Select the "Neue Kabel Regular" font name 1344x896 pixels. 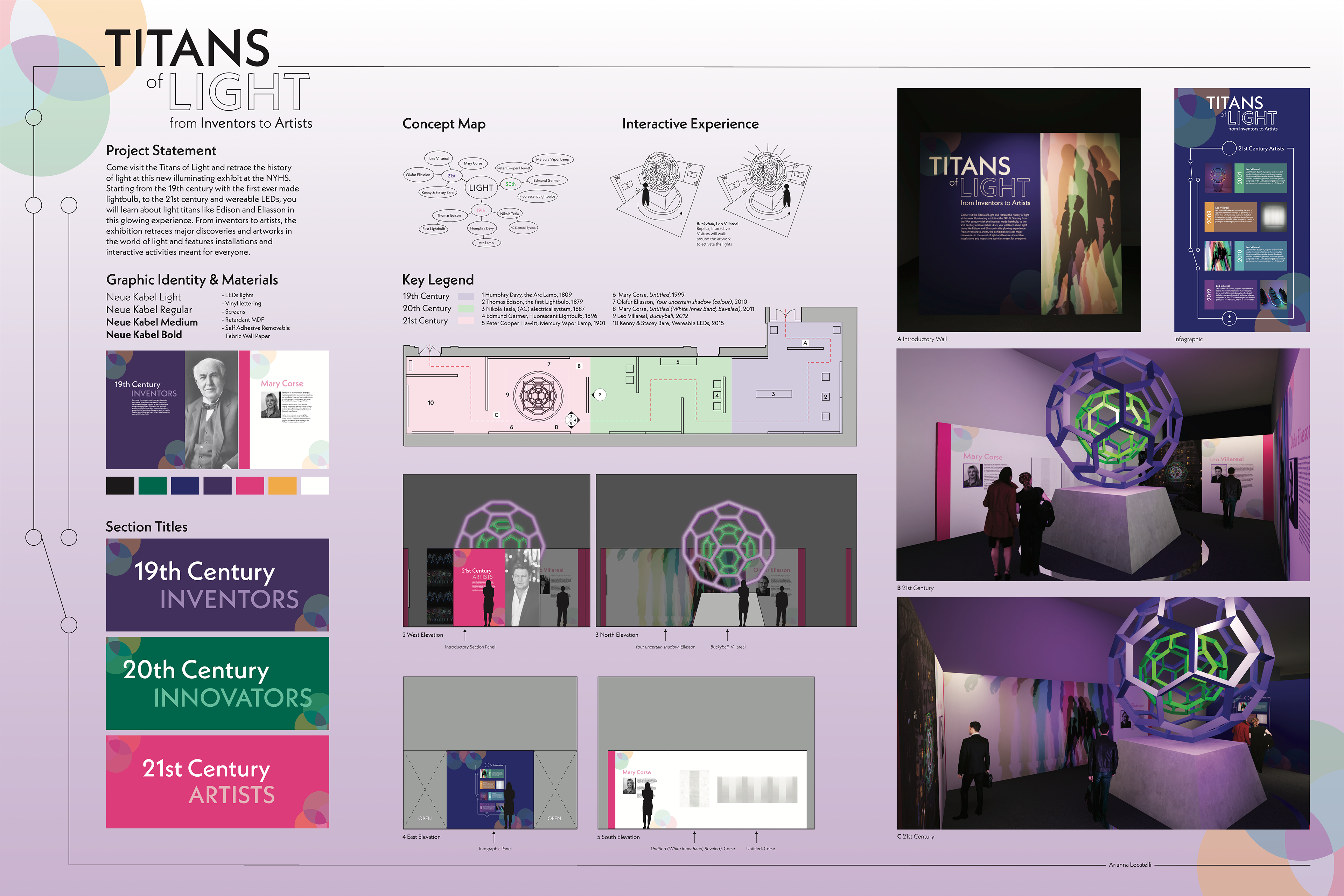149,310
